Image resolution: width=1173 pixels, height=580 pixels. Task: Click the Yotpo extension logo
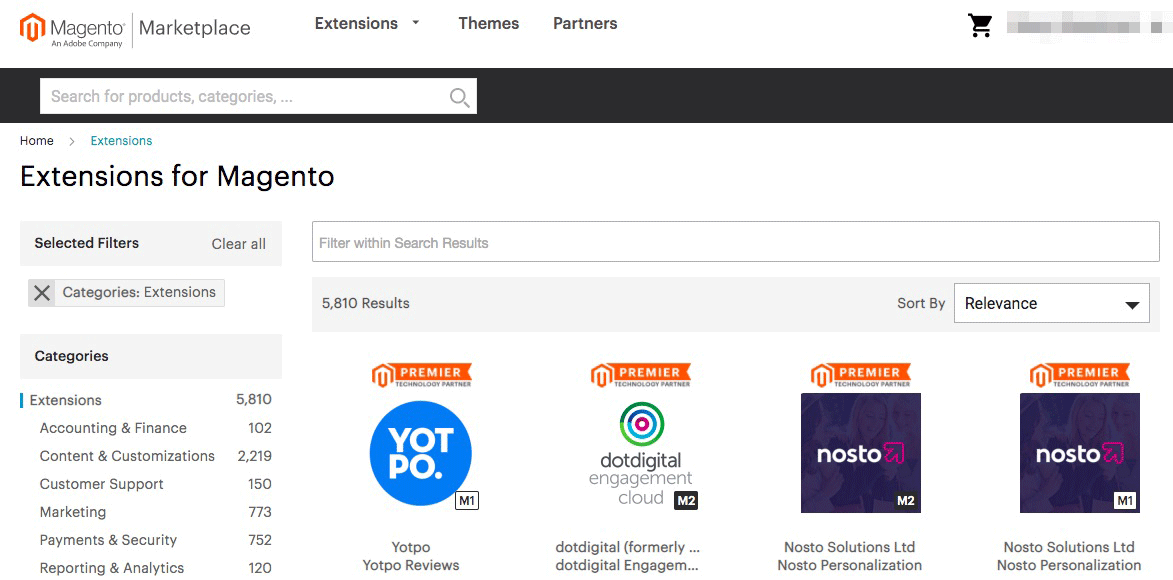click(x=420, y=453)
